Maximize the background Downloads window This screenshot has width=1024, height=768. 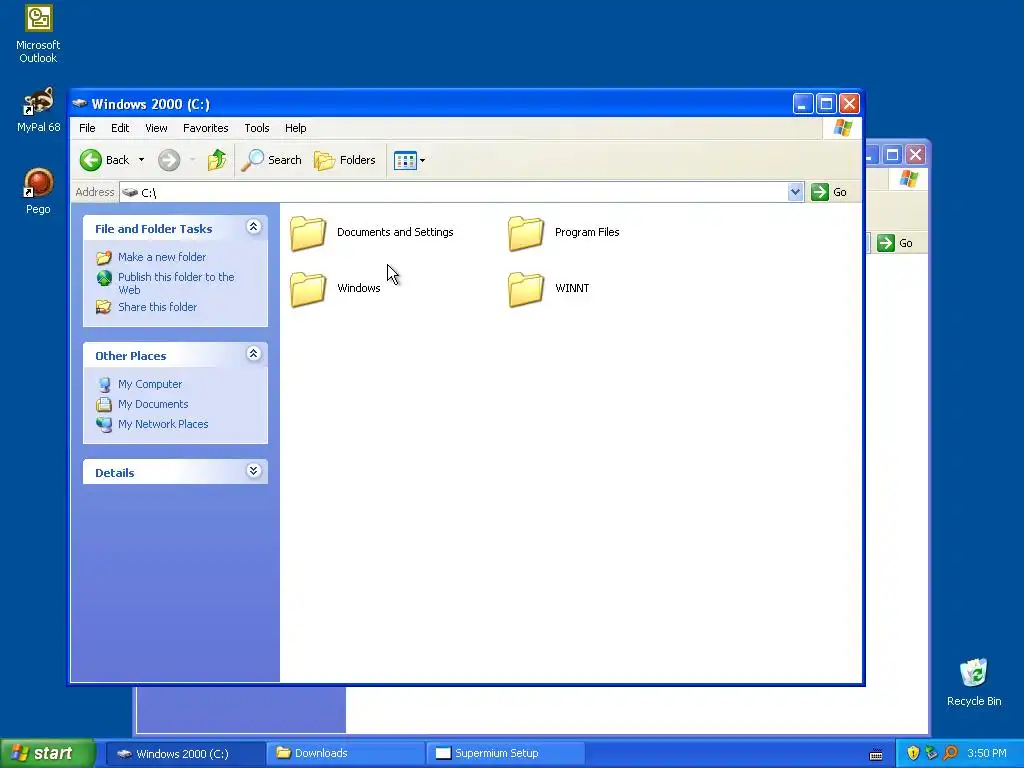point(892,155)
